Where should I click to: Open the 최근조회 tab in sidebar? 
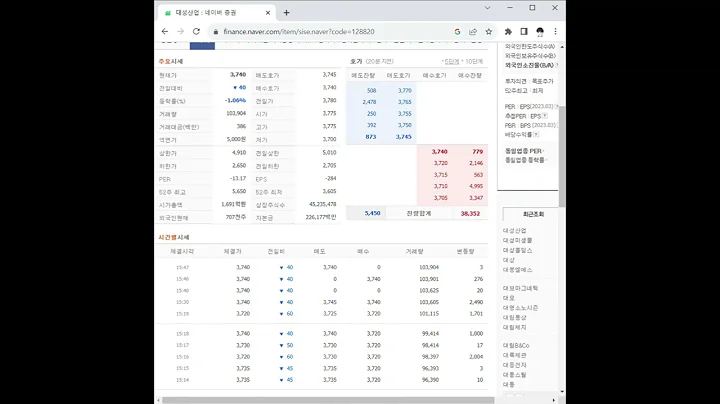pos(533,214)
